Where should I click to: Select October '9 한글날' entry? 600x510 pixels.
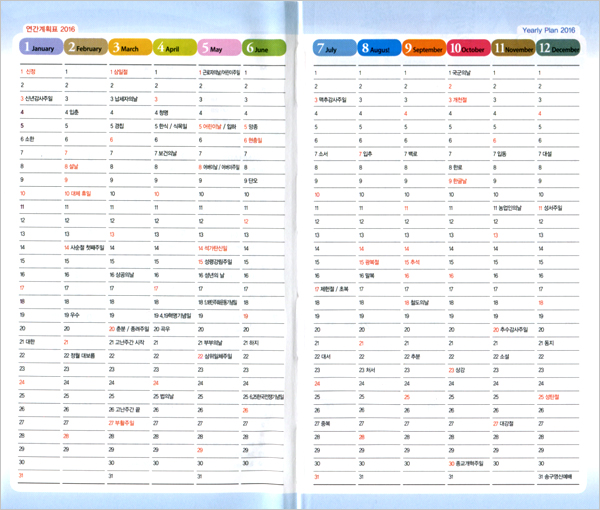click(x=458, y=181)
